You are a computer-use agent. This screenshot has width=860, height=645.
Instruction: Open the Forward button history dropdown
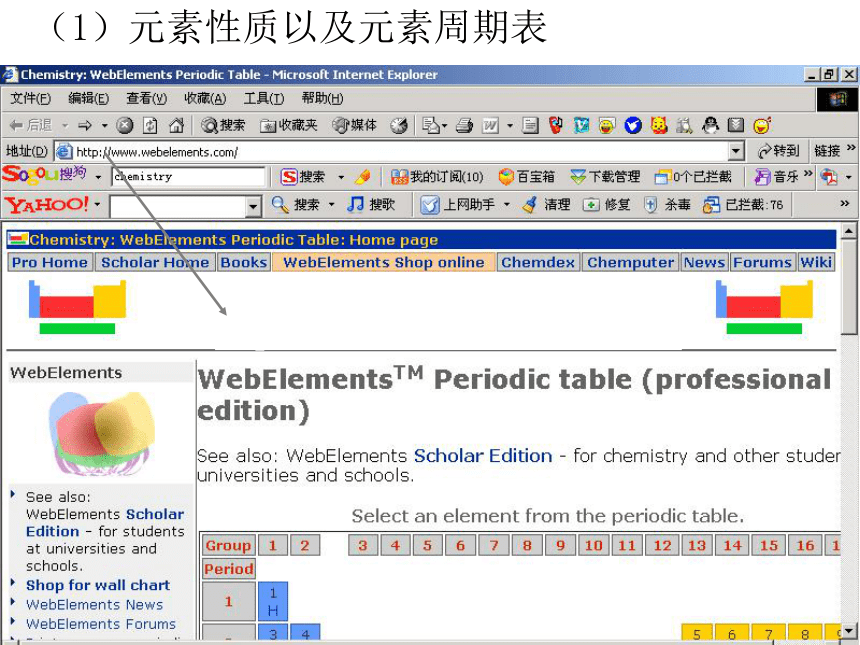pos(104,126)
